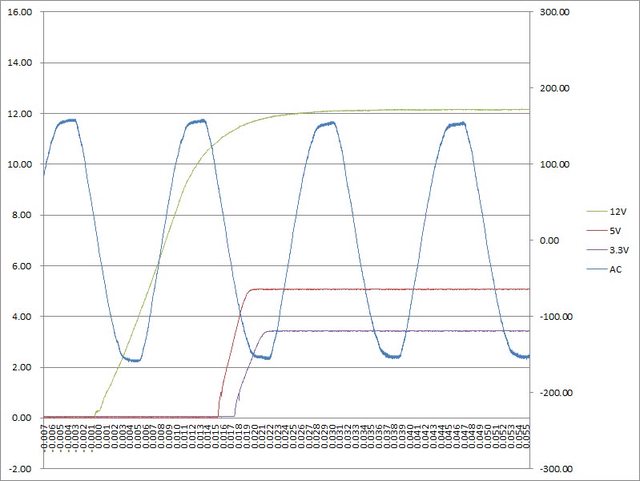Click the -100.00 label on right axis
Image resolution: width=640 pixels, height=481 pixels.
(552, 317)
